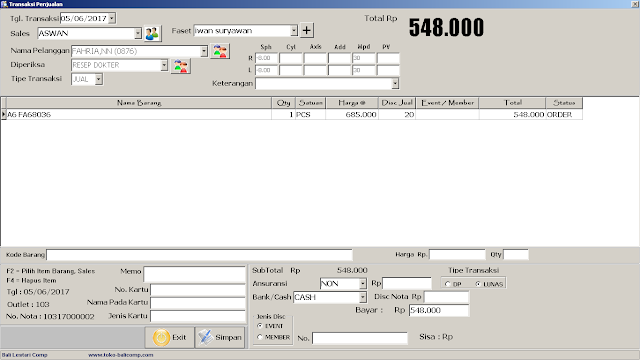Click the Simpan save icon button

click(x=220, y=338)
